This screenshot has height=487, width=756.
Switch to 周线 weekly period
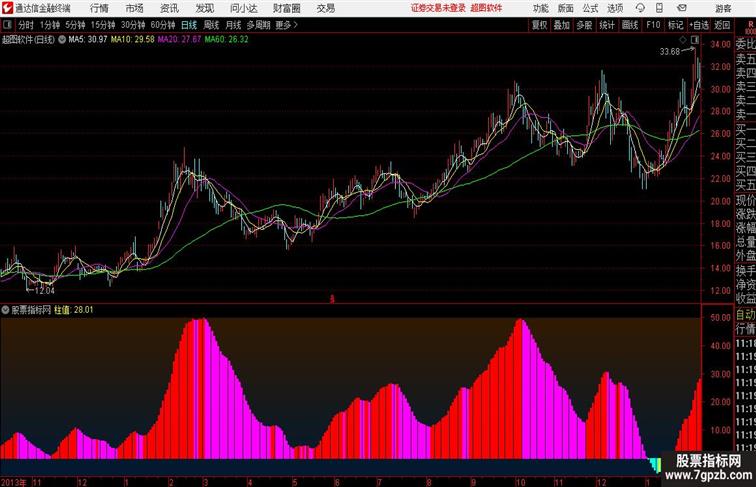[211, 25]
